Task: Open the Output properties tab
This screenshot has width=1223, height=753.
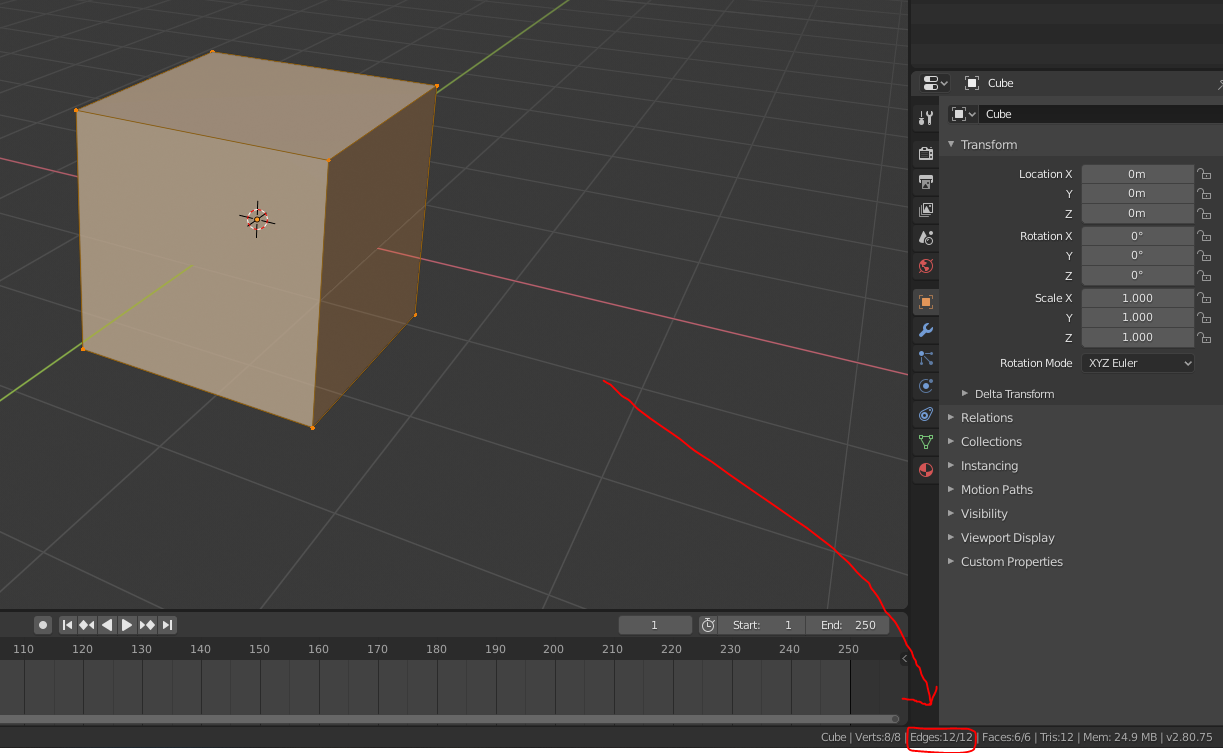Action: pyautogui.click(x=926, y=182)
